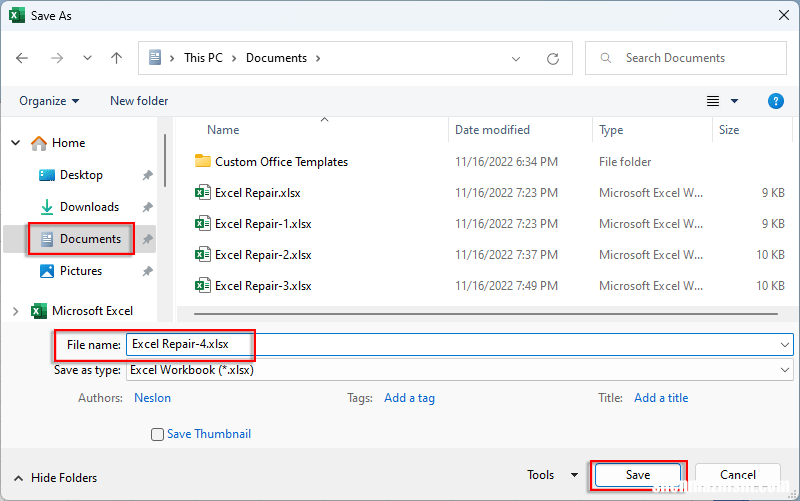This screenshot has width=800, height=501.
Task: Open the File name dropdown arrow
Action: [785, 345]
